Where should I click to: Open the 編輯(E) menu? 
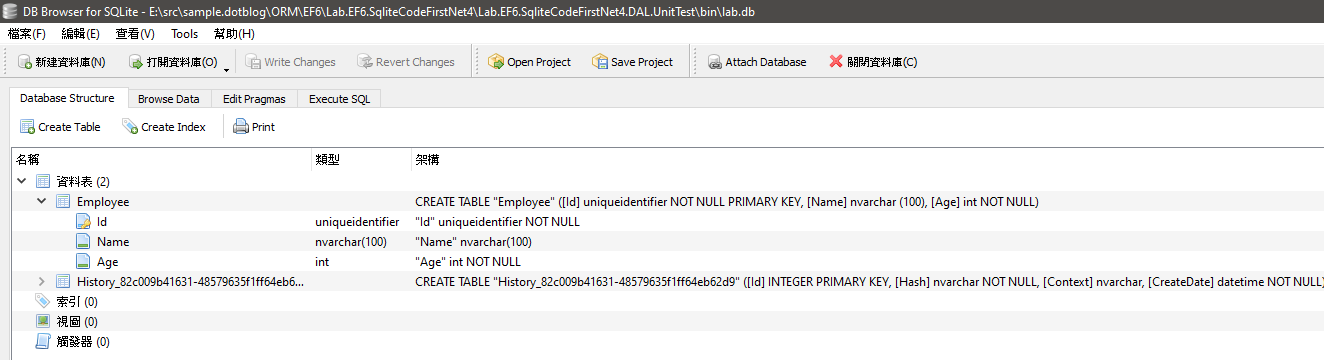(81, 33)
